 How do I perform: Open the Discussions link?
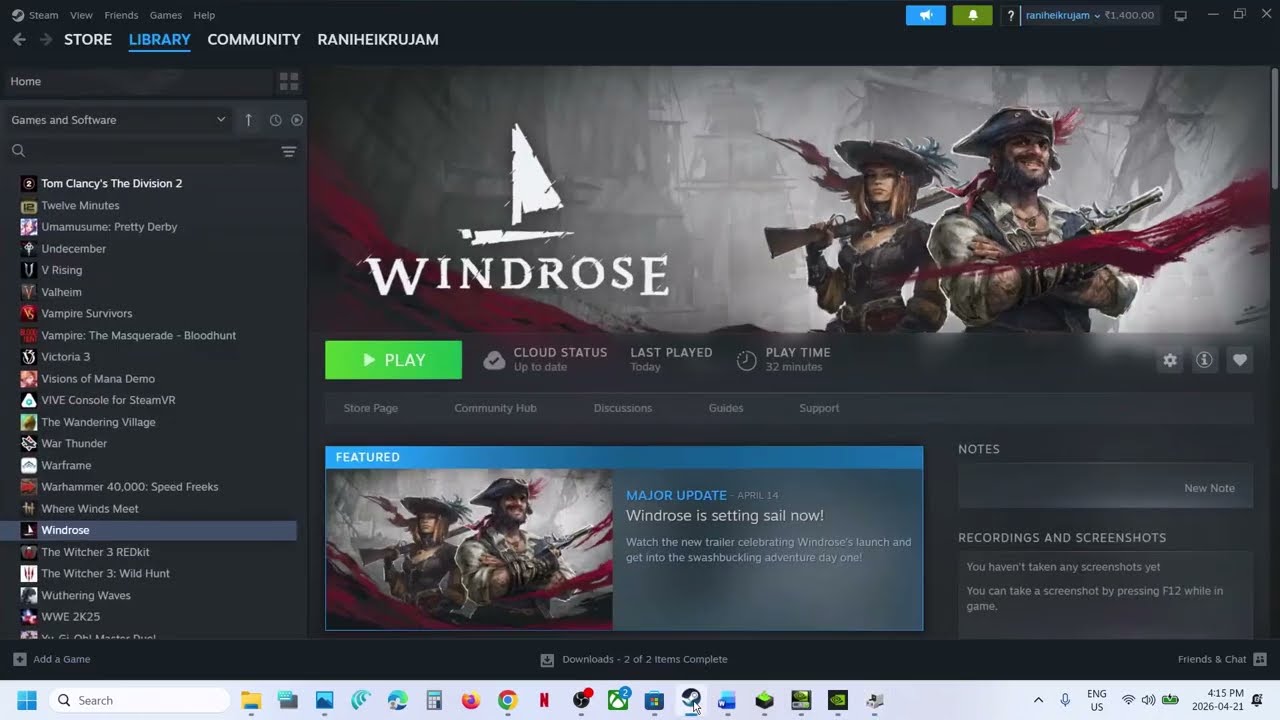pyautogui.click(x=623, y=408)
